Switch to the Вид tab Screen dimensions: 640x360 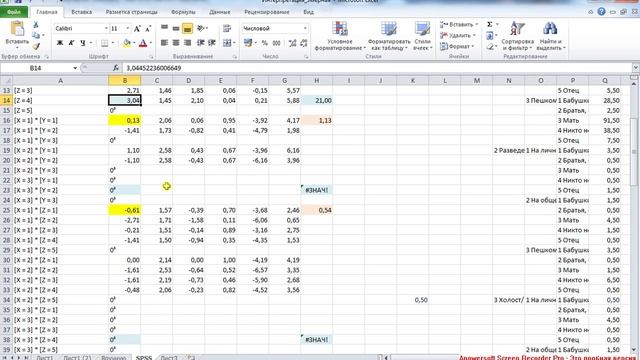[x=309, y=12]
